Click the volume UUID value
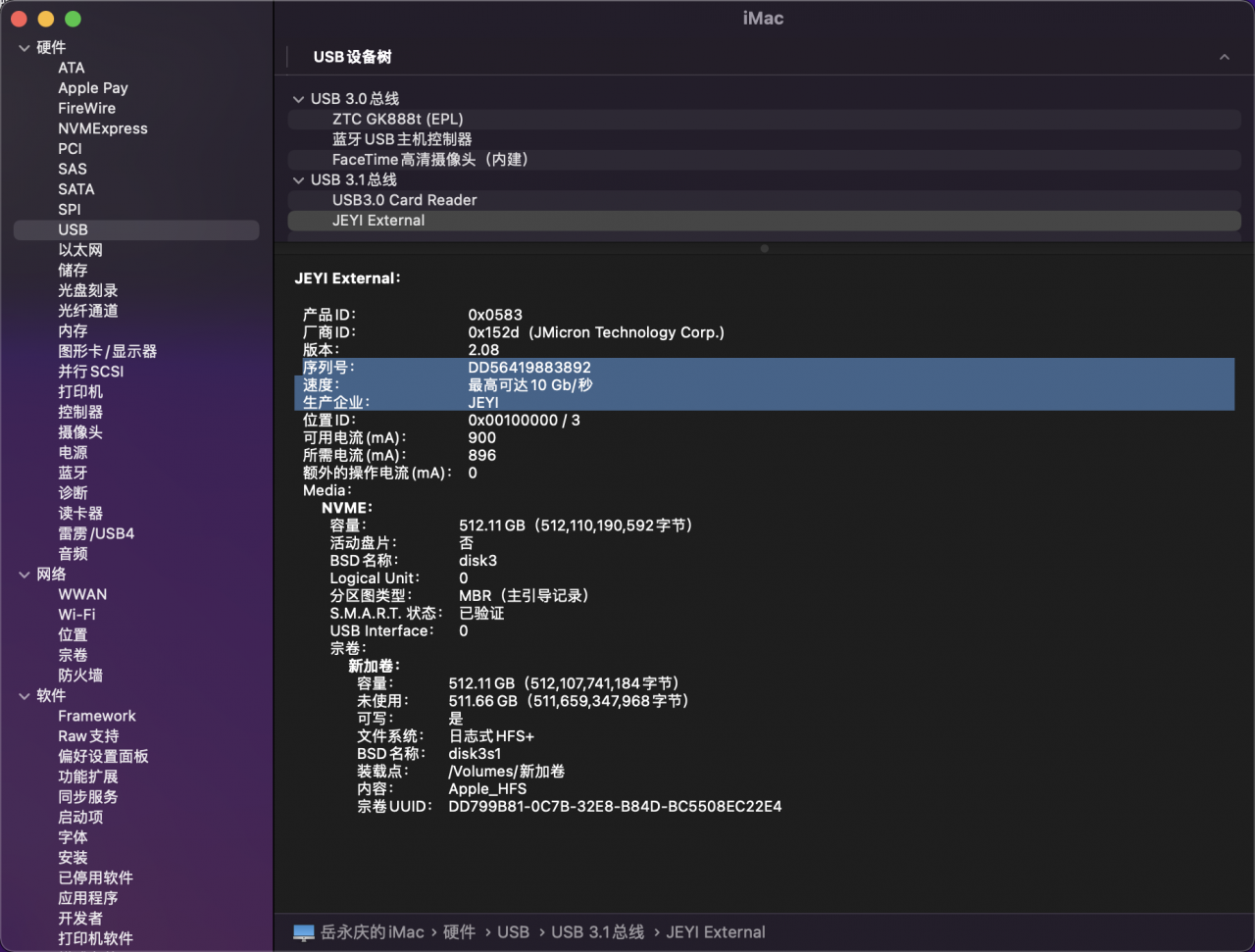The height and width of the screenshot is (952, 1255). (x=615, y=807)
